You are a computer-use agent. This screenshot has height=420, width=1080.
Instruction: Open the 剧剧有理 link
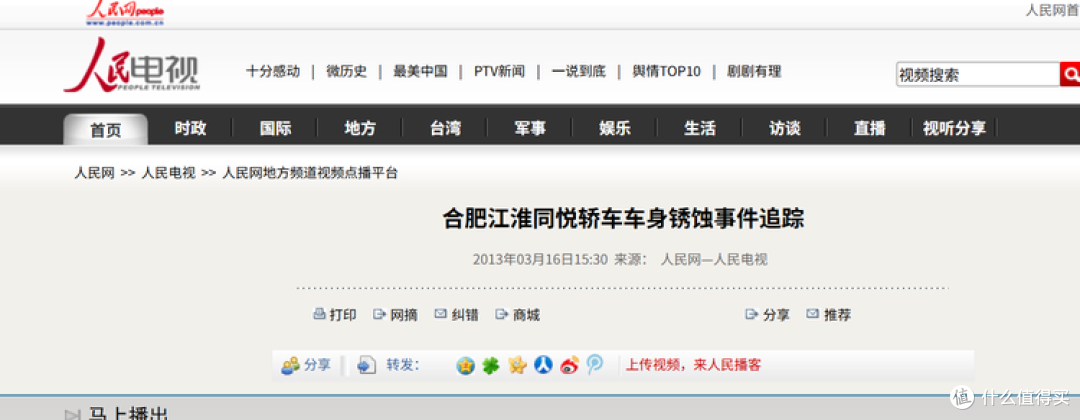tap(754, 72)
